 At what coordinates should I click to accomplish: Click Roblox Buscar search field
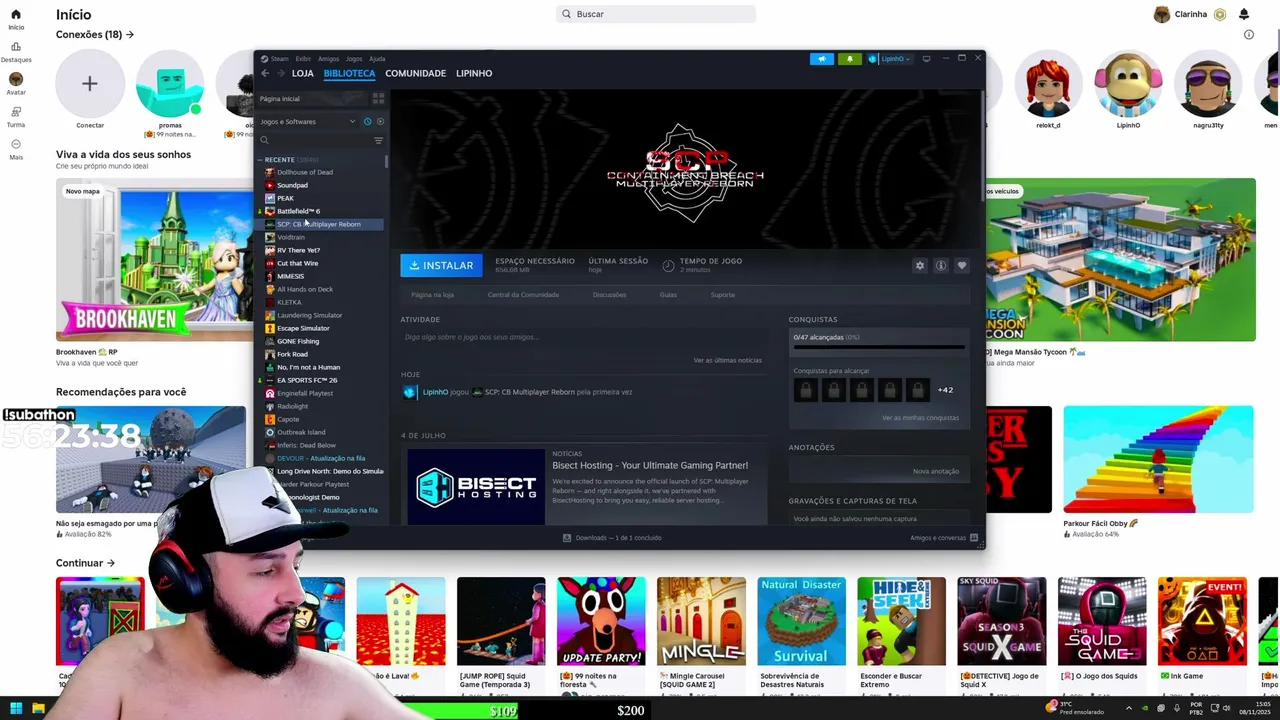656,14
